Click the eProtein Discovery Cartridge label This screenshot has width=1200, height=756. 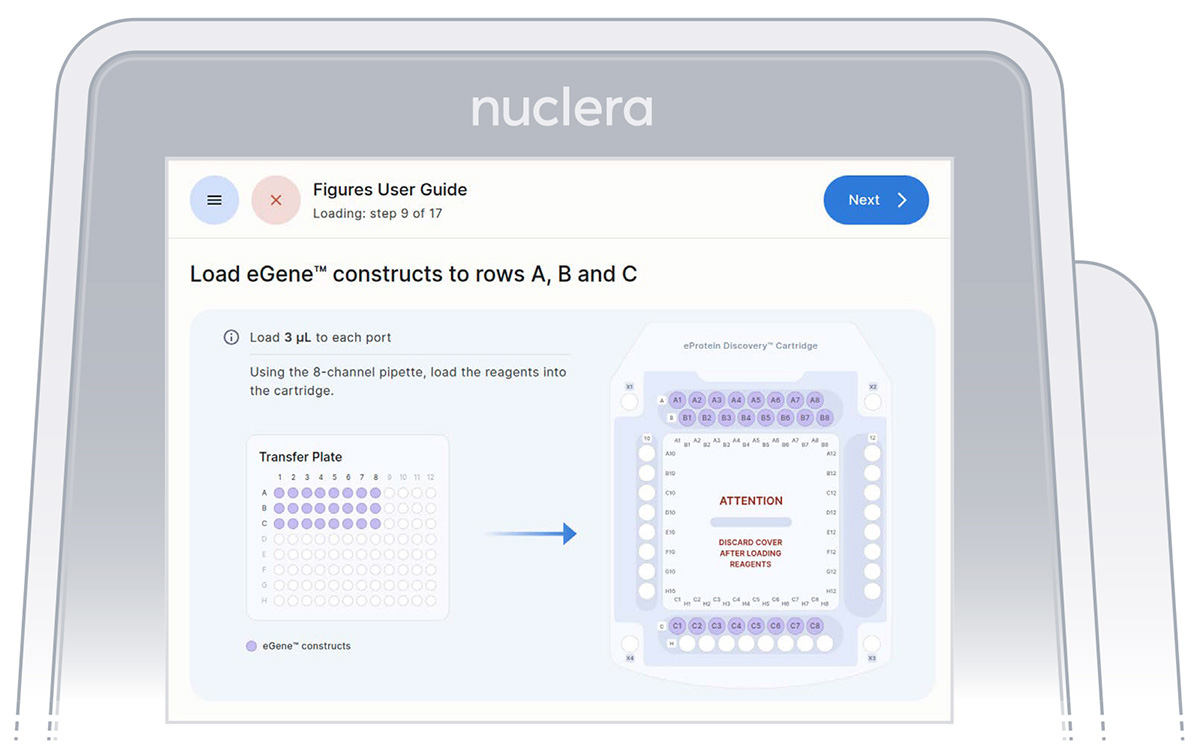(x=751, y=346)
